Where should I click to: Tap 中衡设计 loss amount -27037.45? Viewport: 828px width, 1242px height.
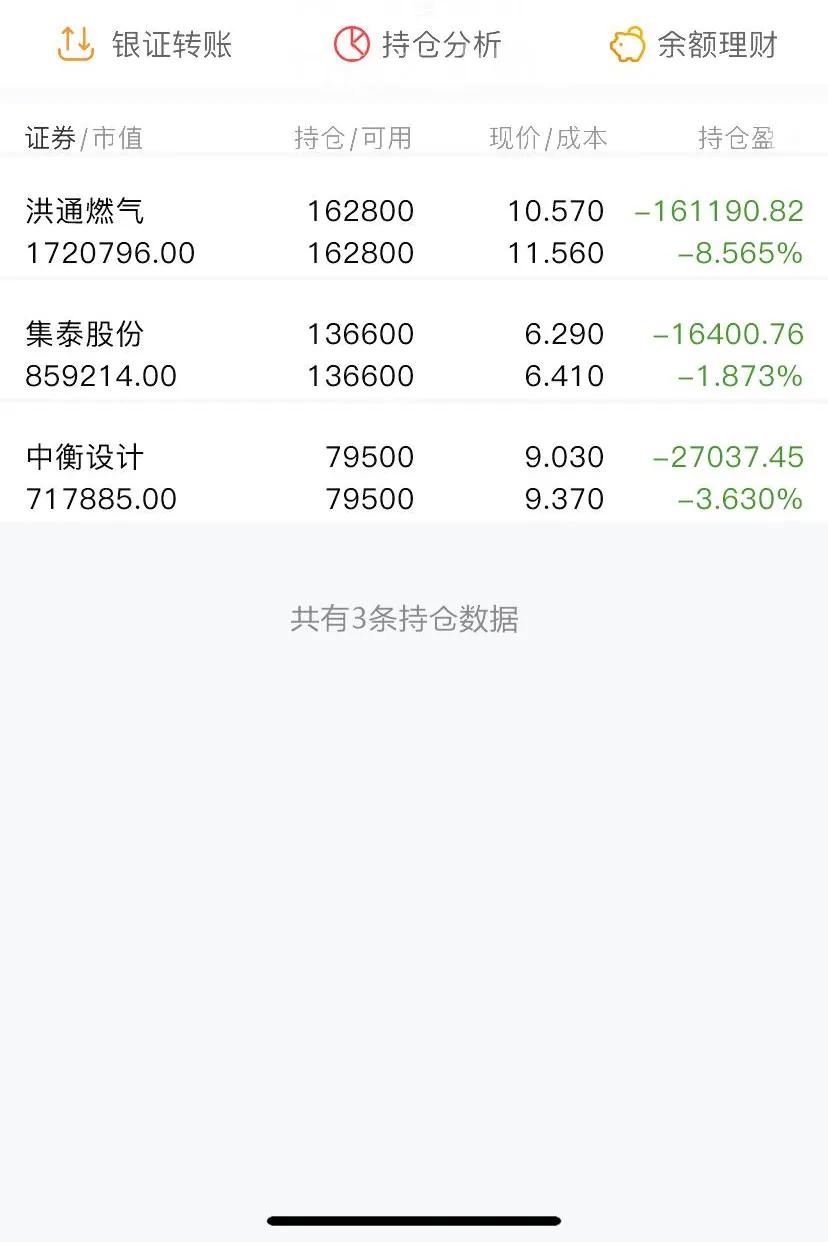tap(728, 457)
